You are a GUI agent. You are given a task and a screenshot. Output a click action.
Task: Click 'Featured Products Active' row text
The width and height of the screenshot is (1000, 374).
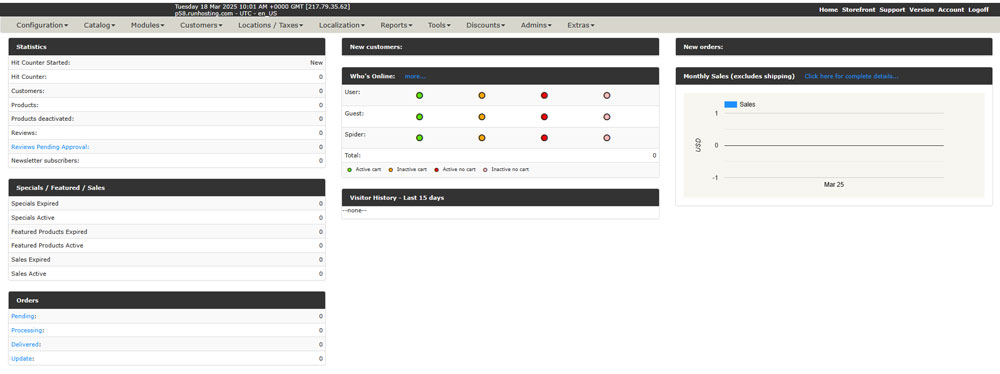click(47, 246)
